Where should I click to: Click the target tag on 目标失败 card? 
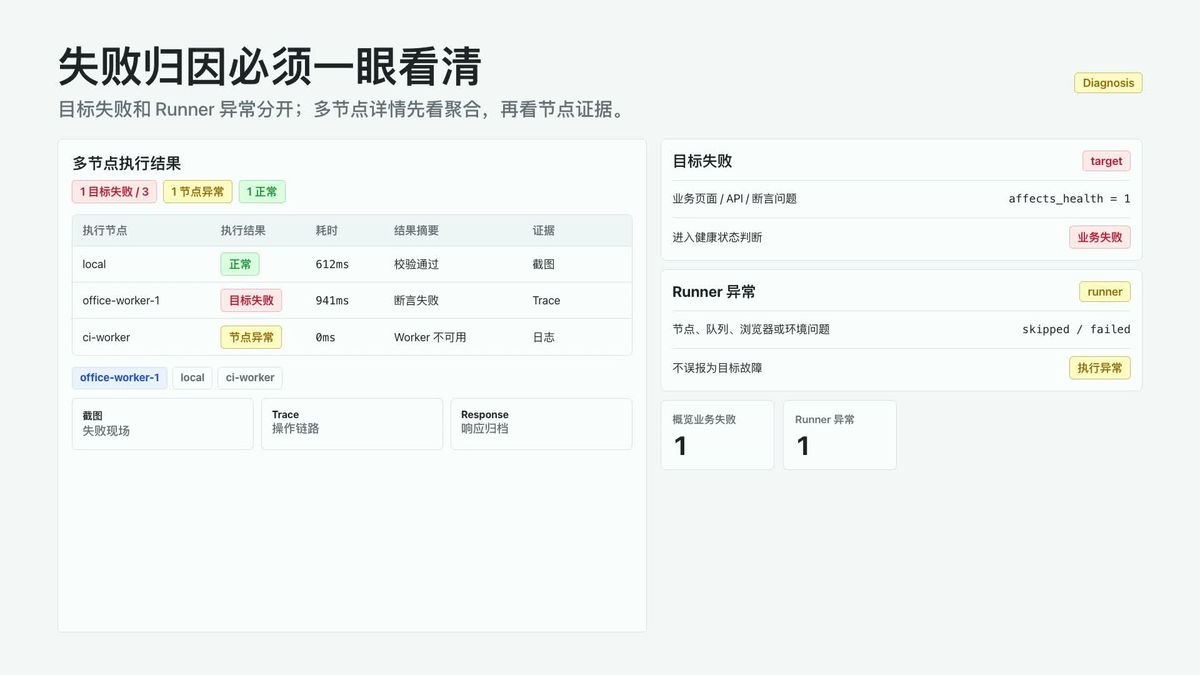click(1106, 161)
